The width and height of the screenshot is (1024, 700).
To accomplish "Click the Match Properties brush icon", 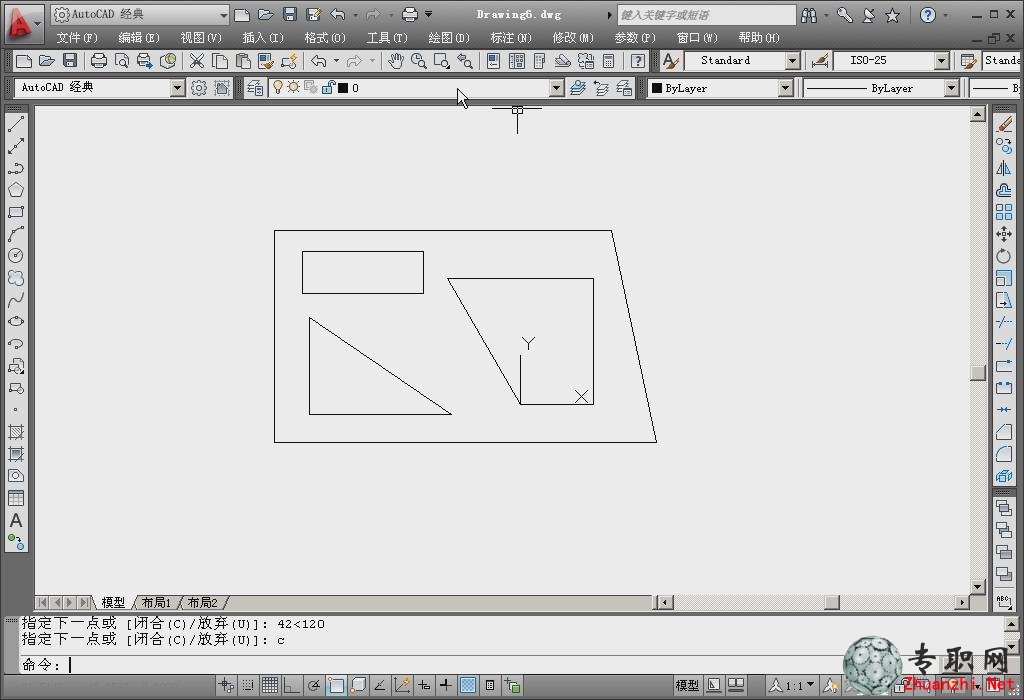I will (x=266, y=61).
